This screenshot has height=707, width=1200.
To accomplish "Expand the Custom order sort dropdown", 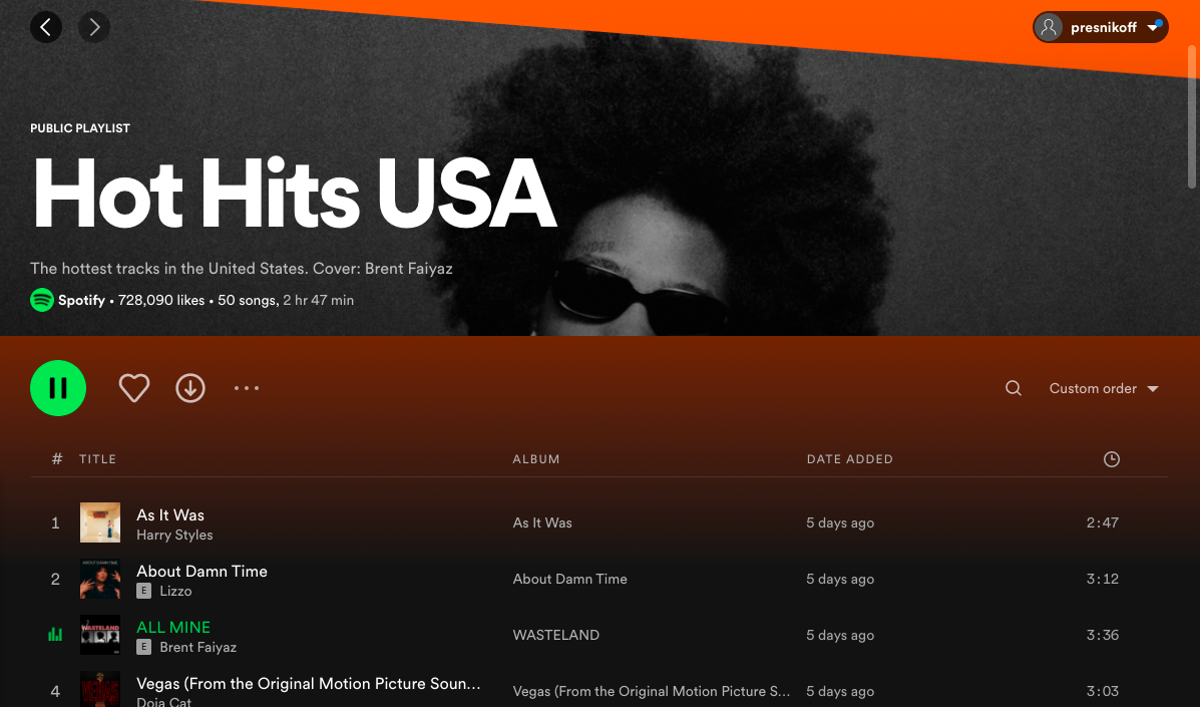I will [1103, 388].
